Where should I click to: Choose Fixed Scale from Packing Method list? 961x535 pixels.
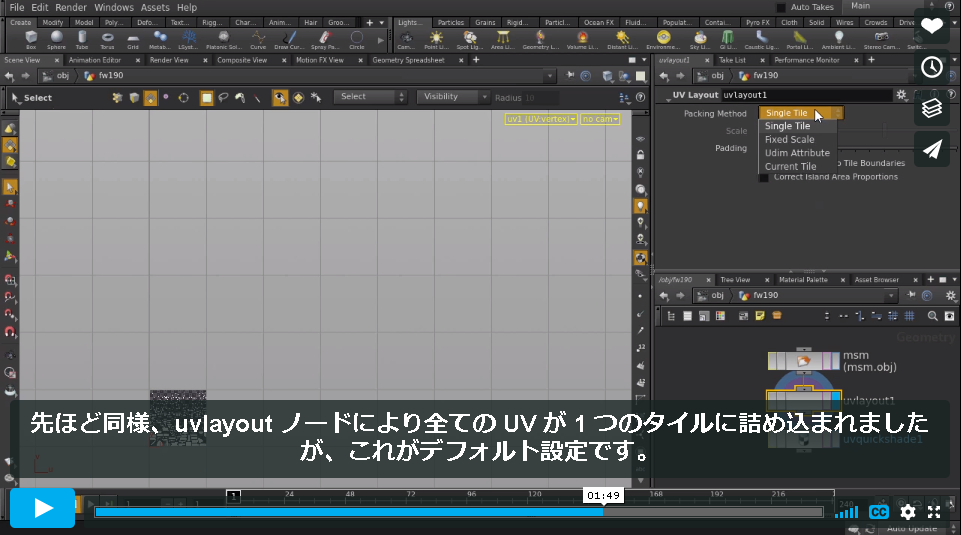coord(789,139)
